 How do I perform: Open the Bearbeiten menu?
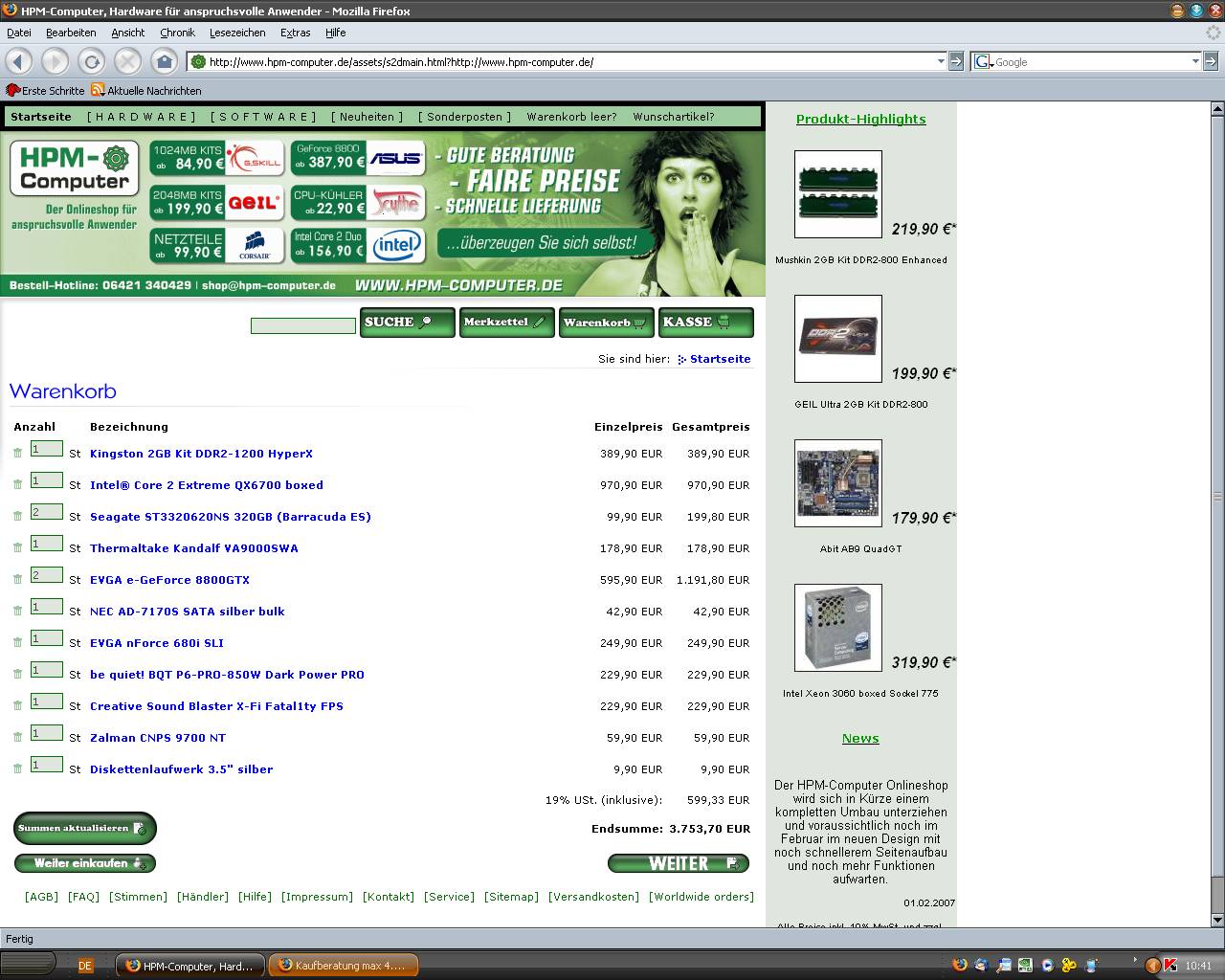tap(71, 33)
